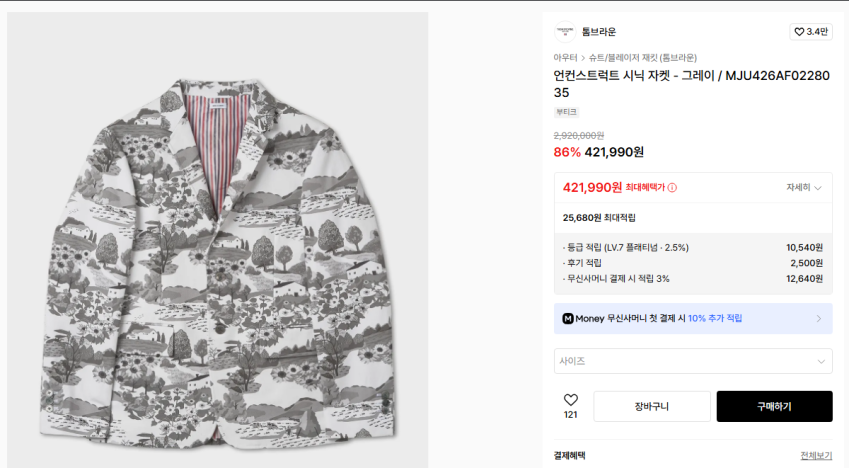Click the Thom Browne brand logo icon
The width and height of the screenshot is (849, 468).
[x=564, y=31]
